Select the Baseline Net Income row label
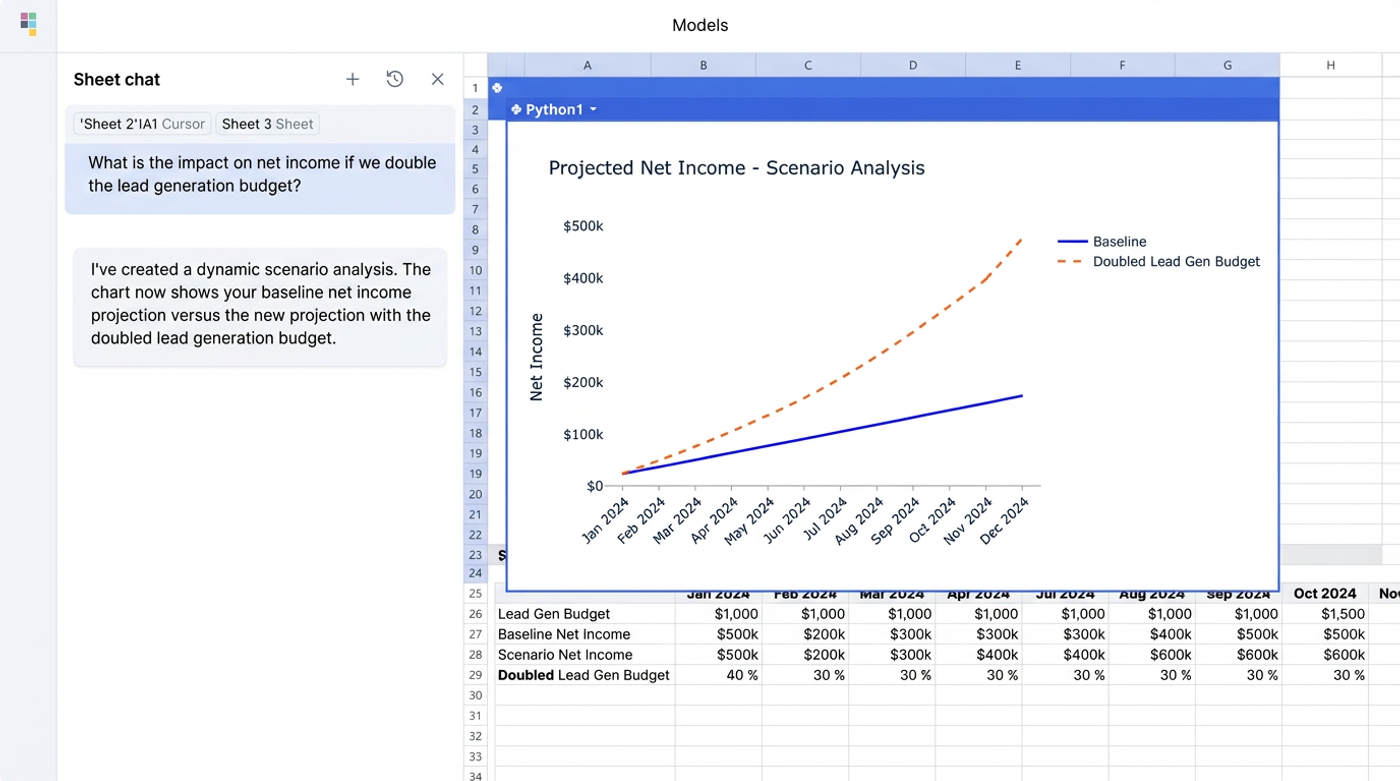The width and height of the screenshot is (1400, 781). coord(564,634)
